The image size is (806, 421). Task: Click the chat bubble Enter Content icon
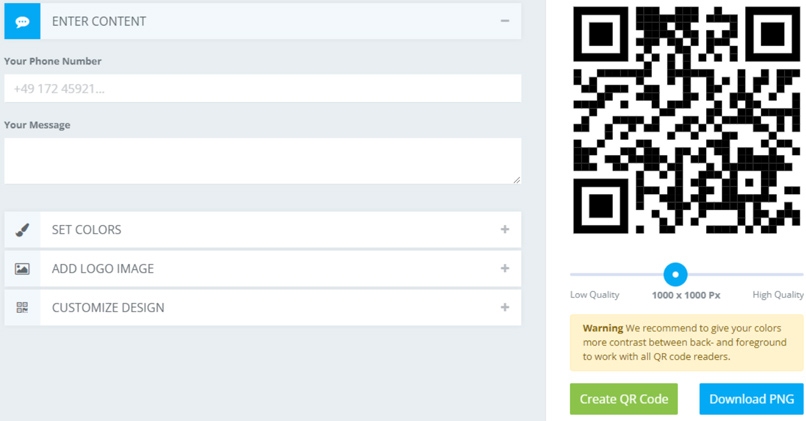[x=22, y=22]
